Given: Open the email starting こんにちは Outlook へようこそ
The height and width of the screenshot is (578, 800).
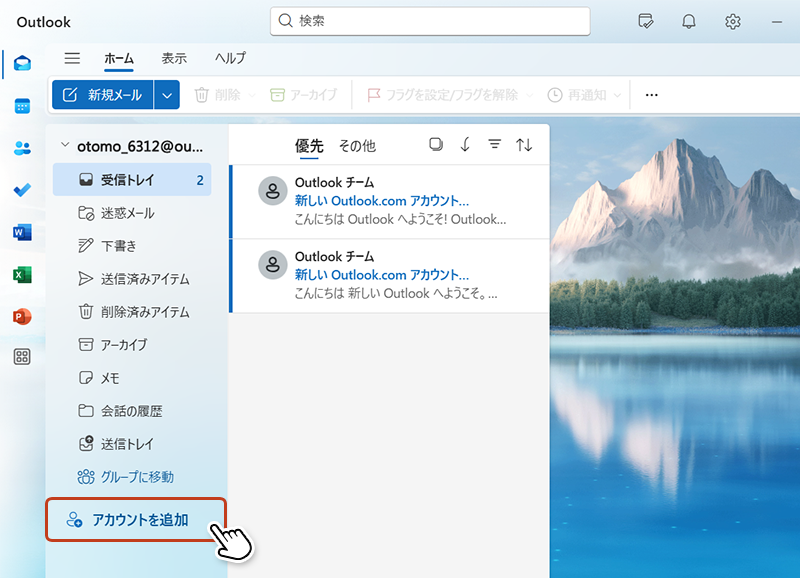Looking at the screenshot, I should coord(391,202).
